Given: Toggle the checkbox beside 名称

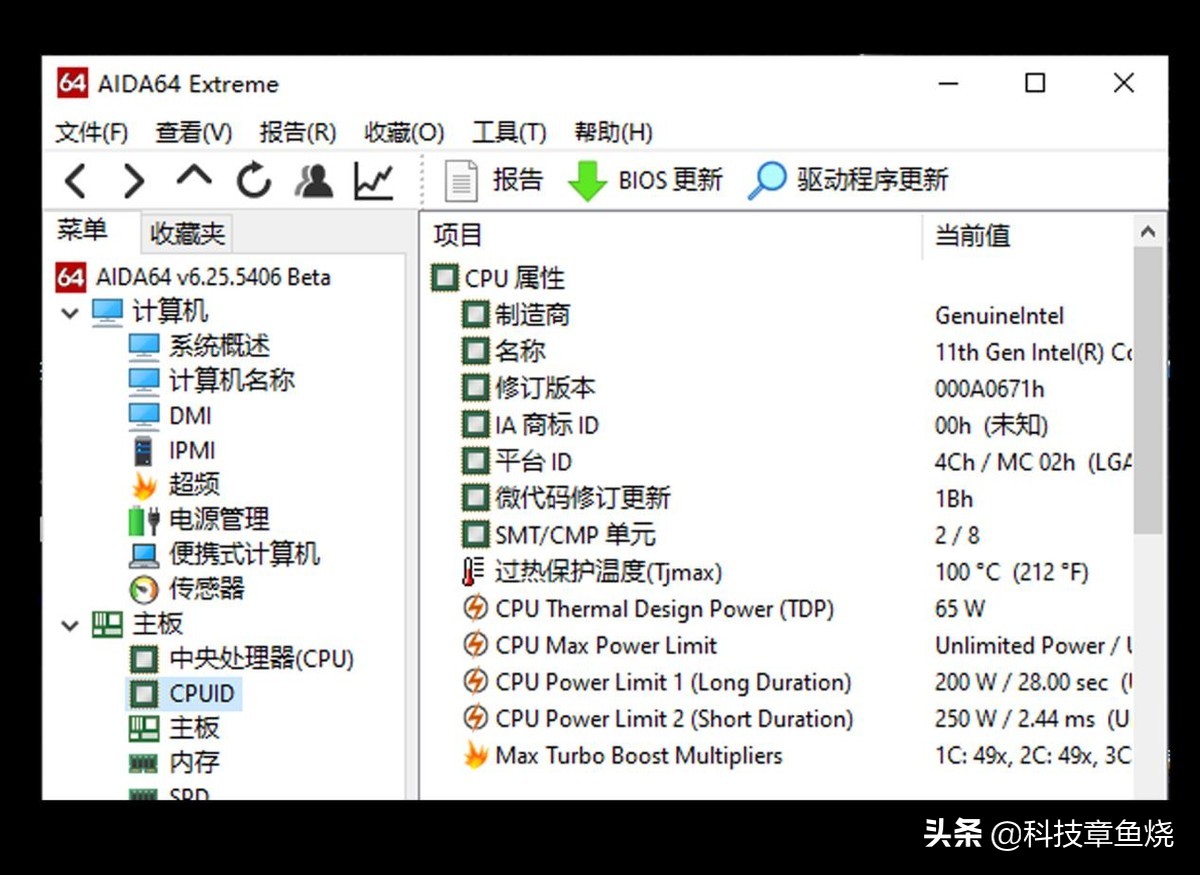Looking at the screenshot, I should pyautogui.click(x=474, y=351).
